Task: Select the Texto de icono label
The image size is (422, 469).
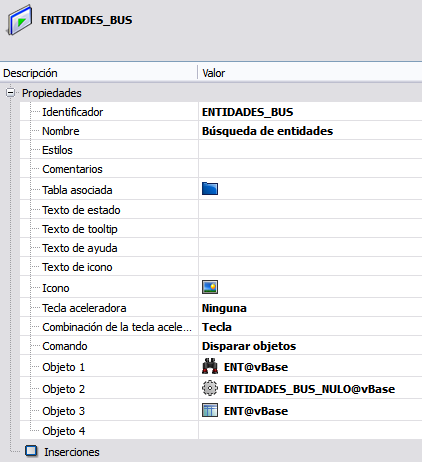Action: pos(77,267)
